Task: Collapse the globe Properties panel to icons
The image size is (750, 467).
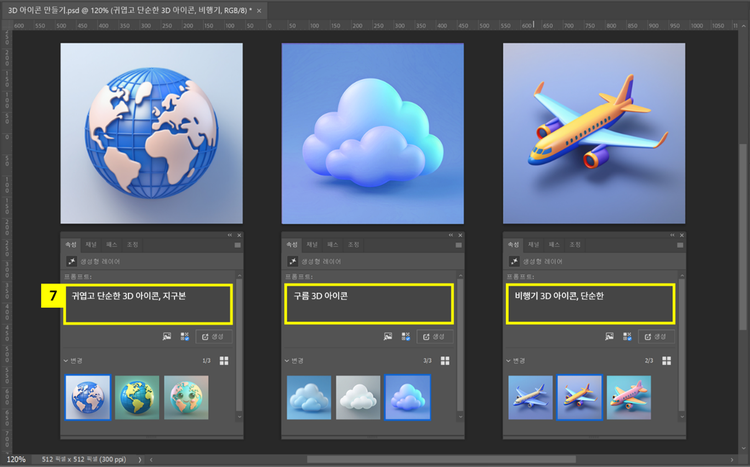Action: [230, 235]
